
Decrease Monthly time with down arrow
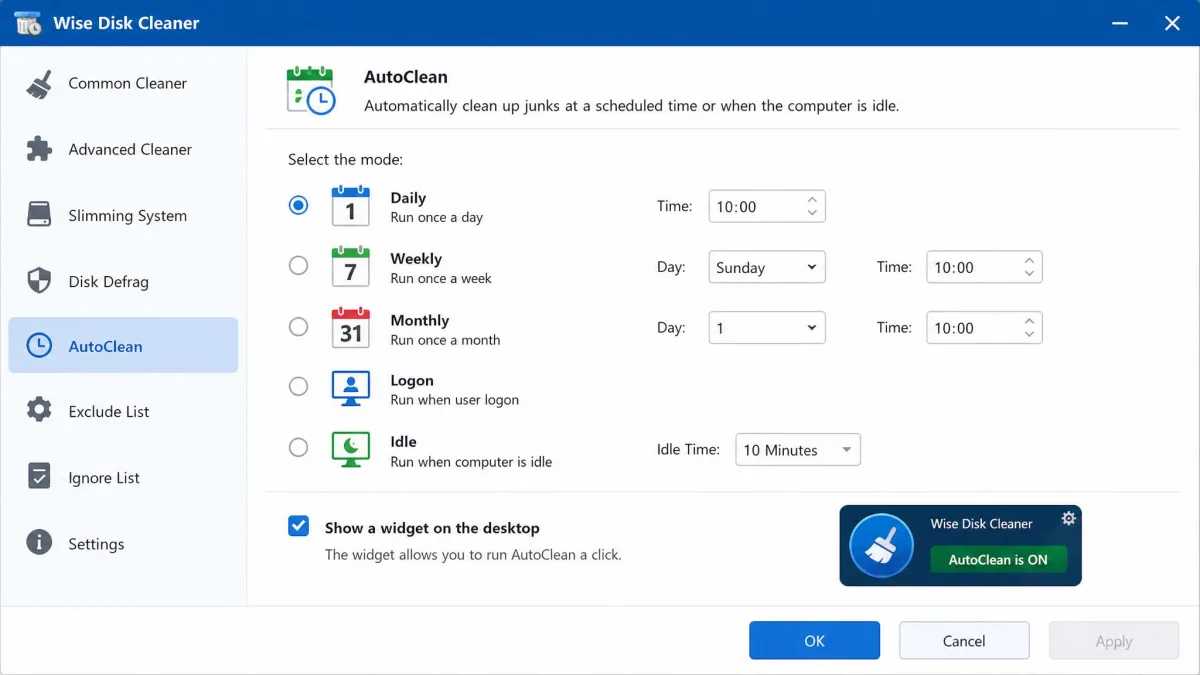(1029, 335)
